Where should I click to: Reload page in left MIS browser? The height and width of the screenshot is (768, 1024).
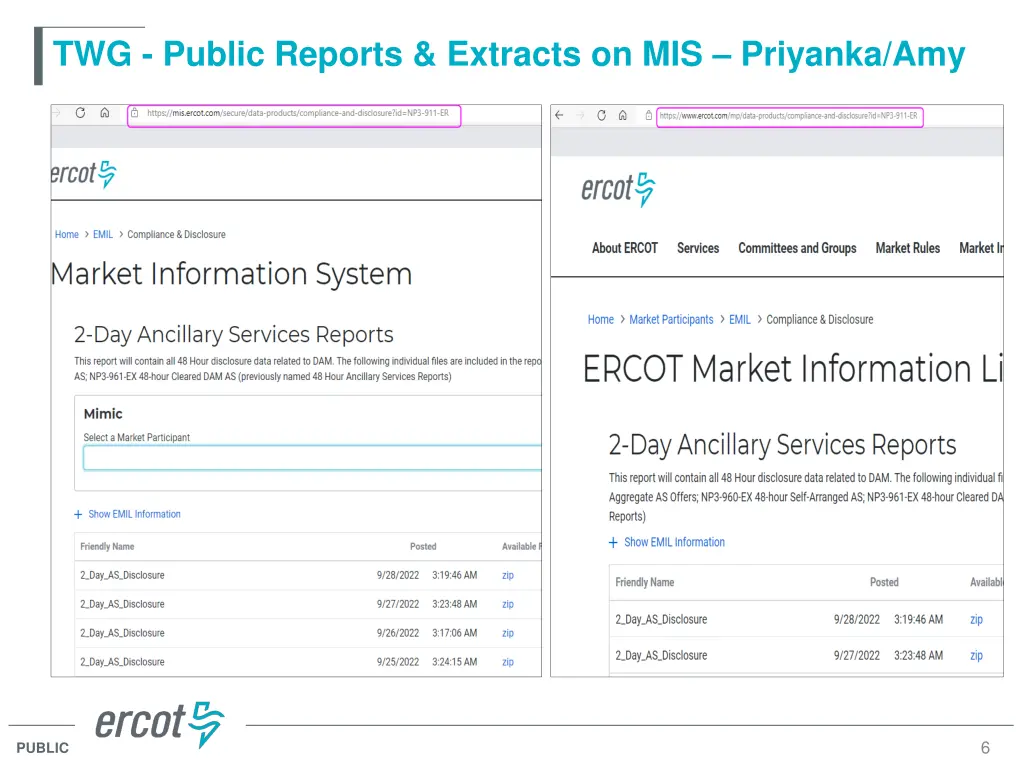click(80, 112)
